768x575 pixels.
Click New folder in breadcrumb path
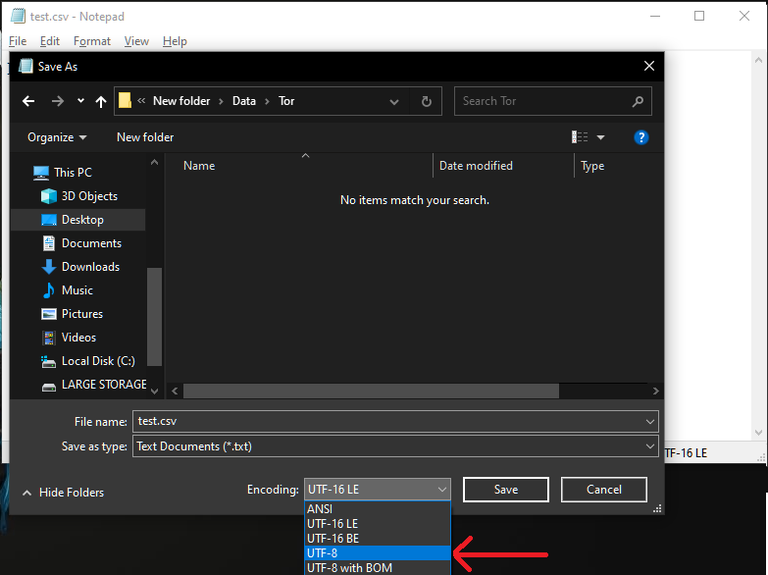point(181,101)
